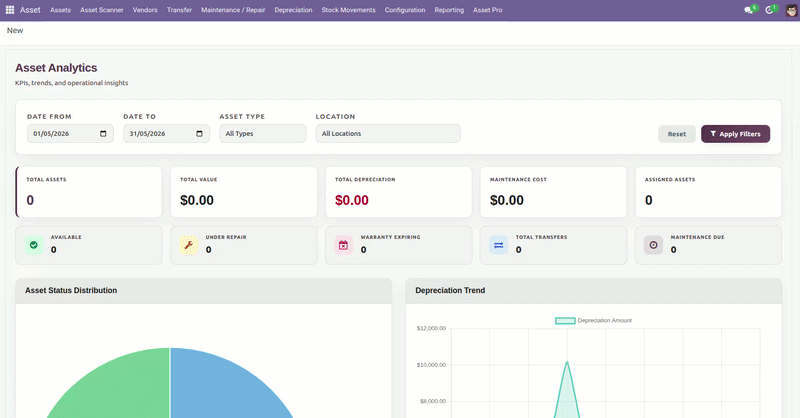Click the blue slice of status pie
800x418 pixels.
(x=224, y=388)
